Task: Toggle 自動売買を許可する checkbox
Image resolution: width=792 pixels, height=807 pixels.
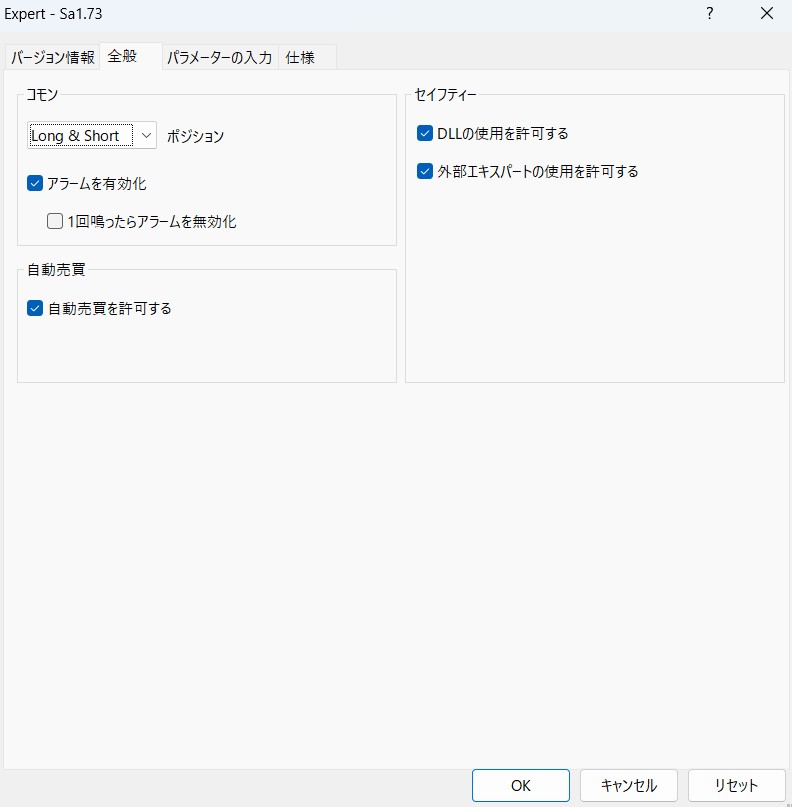Action: click(36, 308)
